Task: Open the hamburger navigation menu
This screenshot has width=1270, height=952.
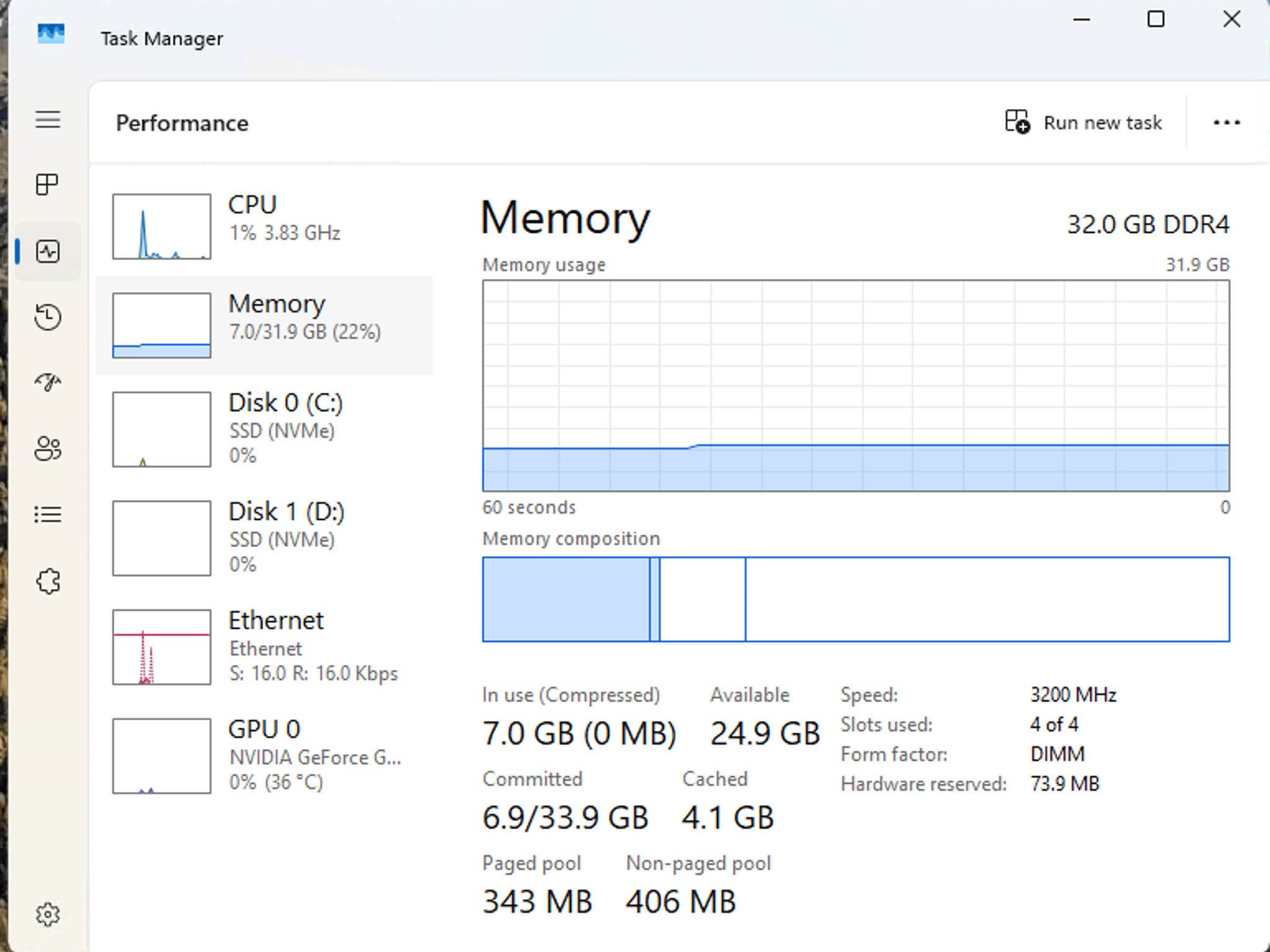Action: (x=48, y=119)
